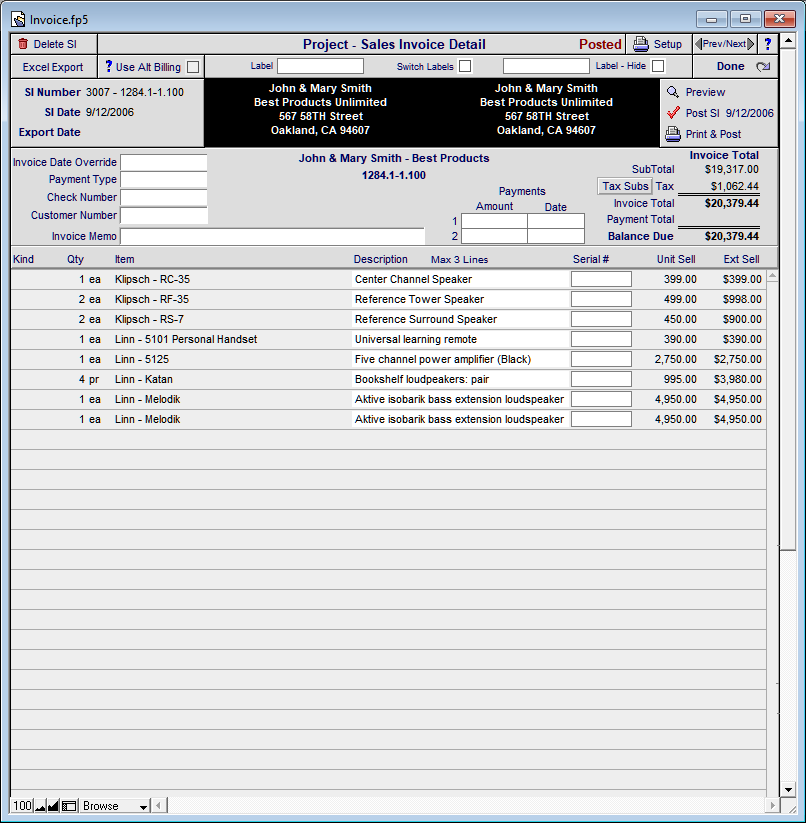Screen dimensions: 806x823
Task: Click the trash icon on Delete SI
Action: click(23, 44)
